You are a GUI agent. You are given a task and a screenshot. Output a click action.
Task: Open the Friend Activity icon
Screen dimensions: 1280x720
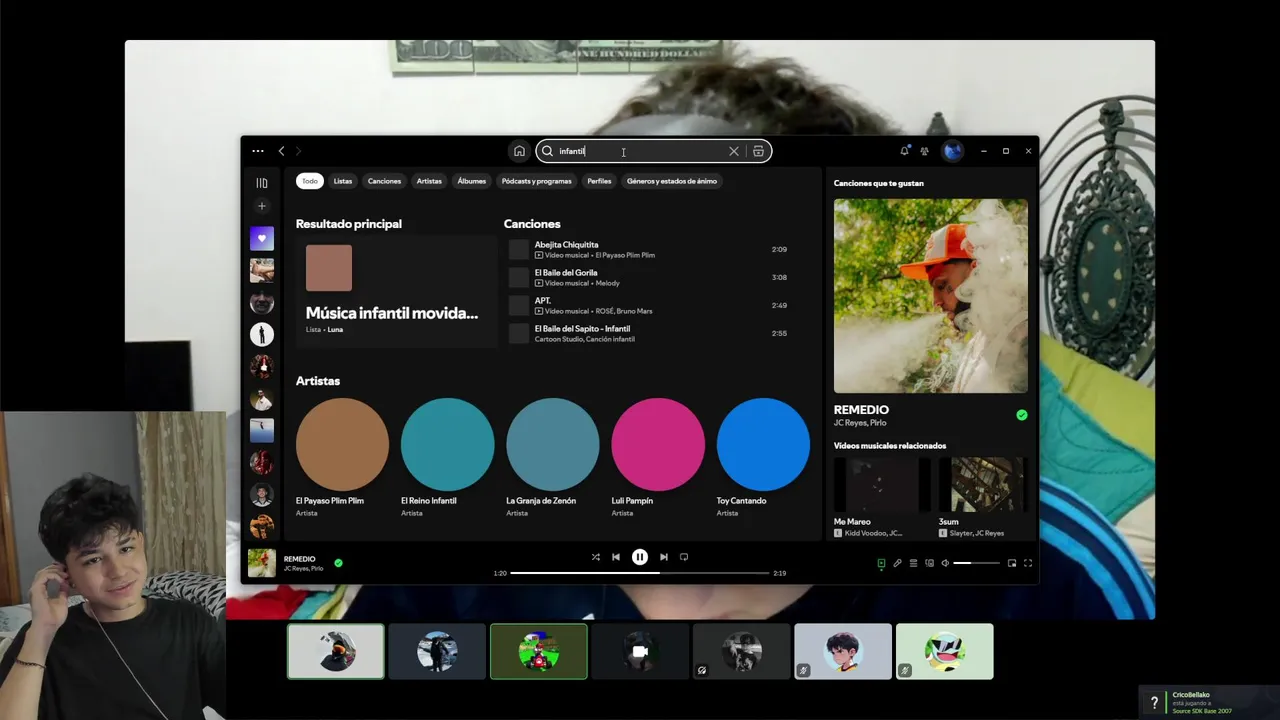[x=924, y=151]
